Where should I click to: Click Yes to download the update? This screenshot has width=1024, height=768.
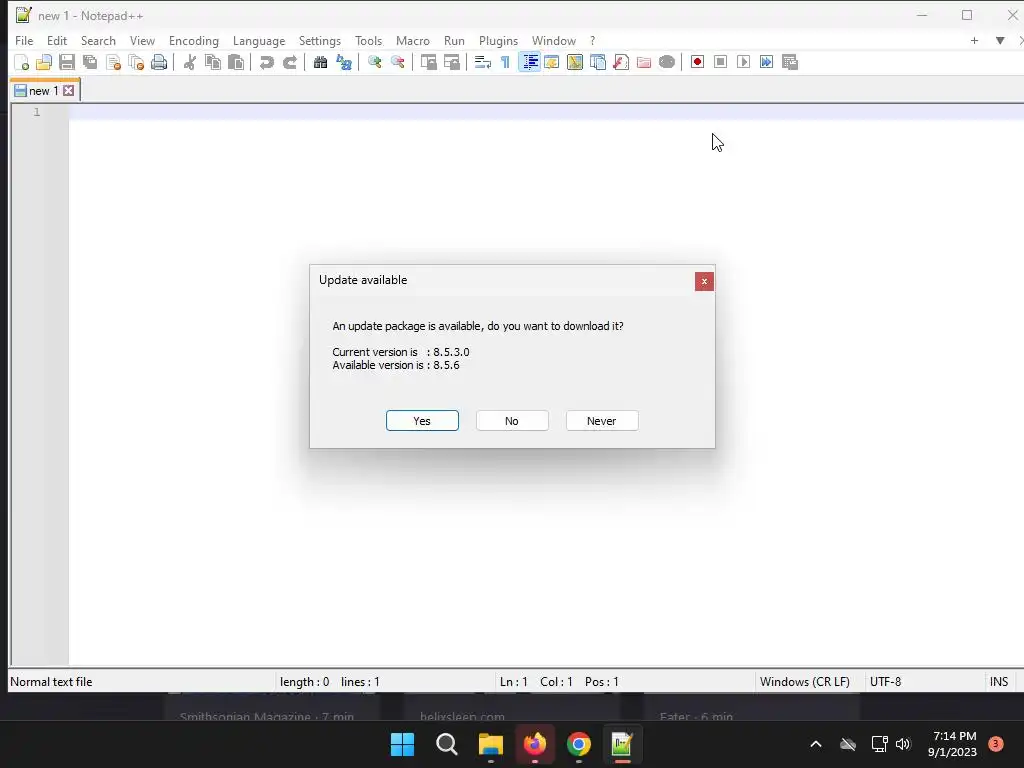pyautogui.click(x=422, y=421)
